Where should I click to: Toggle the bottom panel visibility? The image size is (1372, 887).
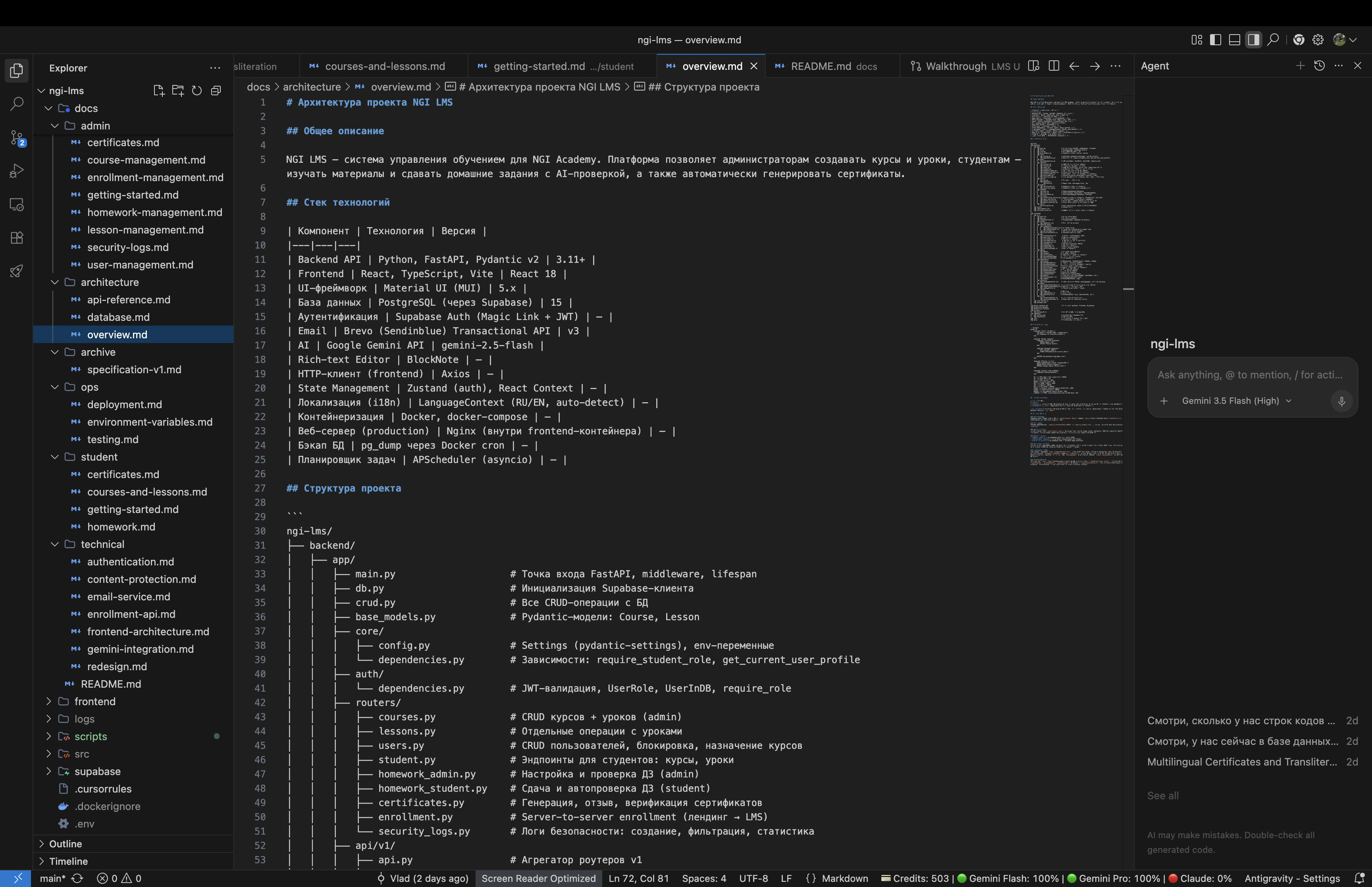(1234, 40)
